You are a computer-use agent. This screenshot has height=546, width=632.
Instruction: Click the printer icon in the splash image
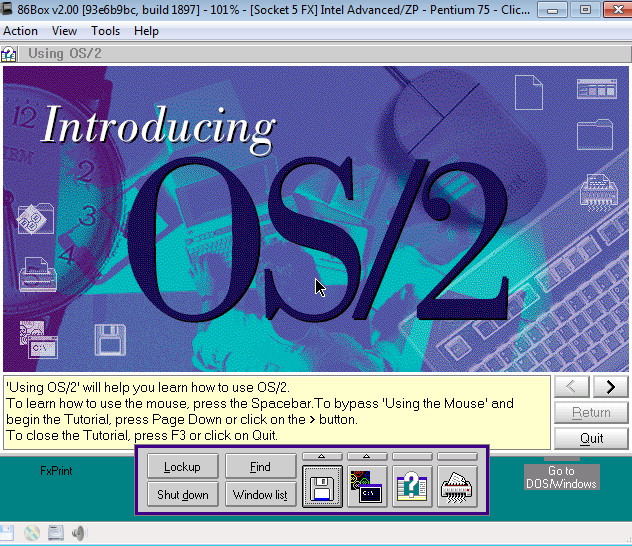(37, 274)
